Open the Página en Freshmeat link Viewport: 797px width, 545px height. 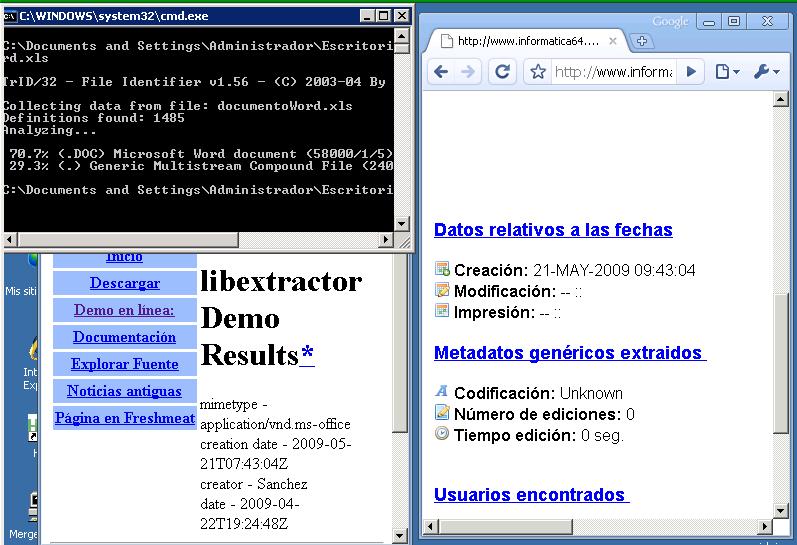tap(125, 417)
